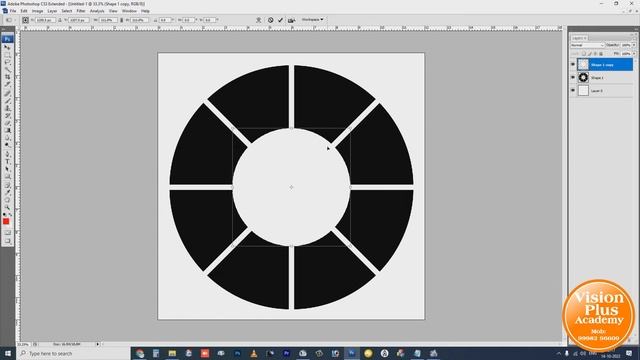640x360 pixels.
Task: Select the Type tool
Action: (7, 162)
